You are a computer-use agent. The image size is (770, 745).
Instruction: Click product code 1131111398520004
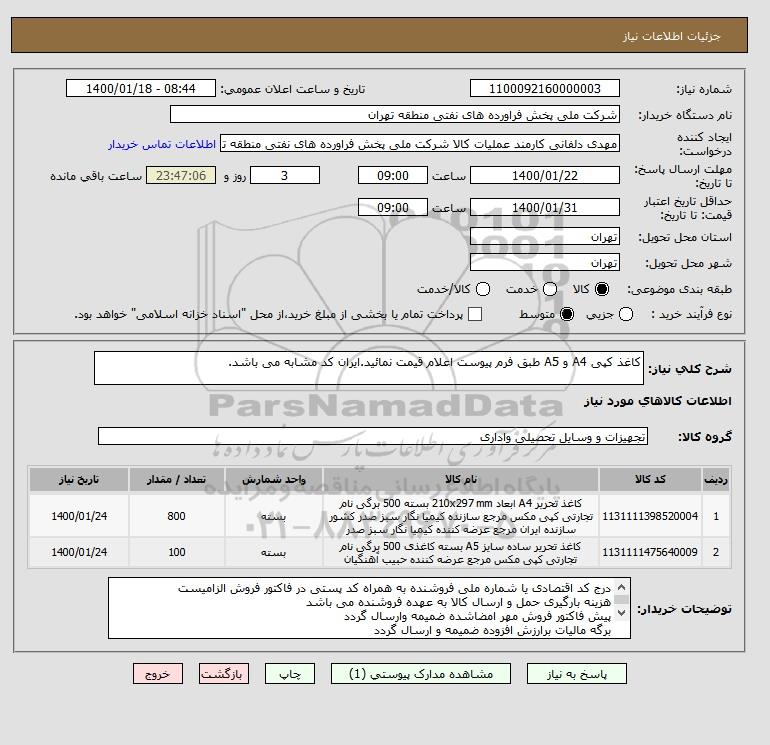[650, 516]
